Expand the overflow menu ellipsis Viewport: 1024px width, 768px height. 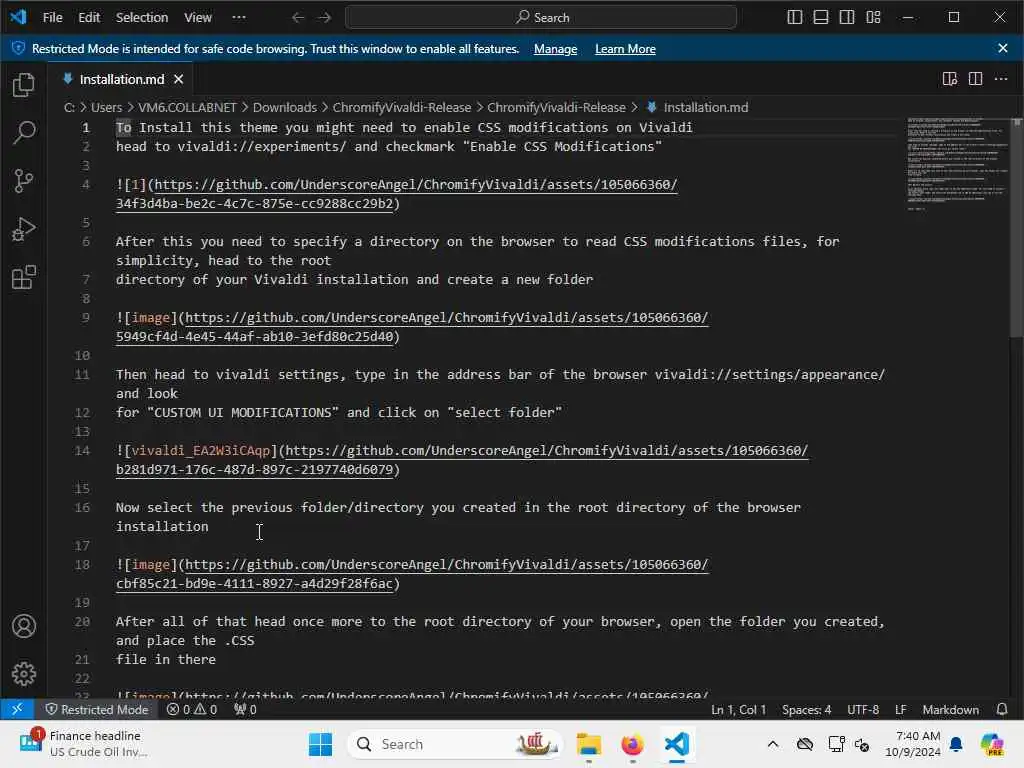pyautogui.click(x=239, y=18)
